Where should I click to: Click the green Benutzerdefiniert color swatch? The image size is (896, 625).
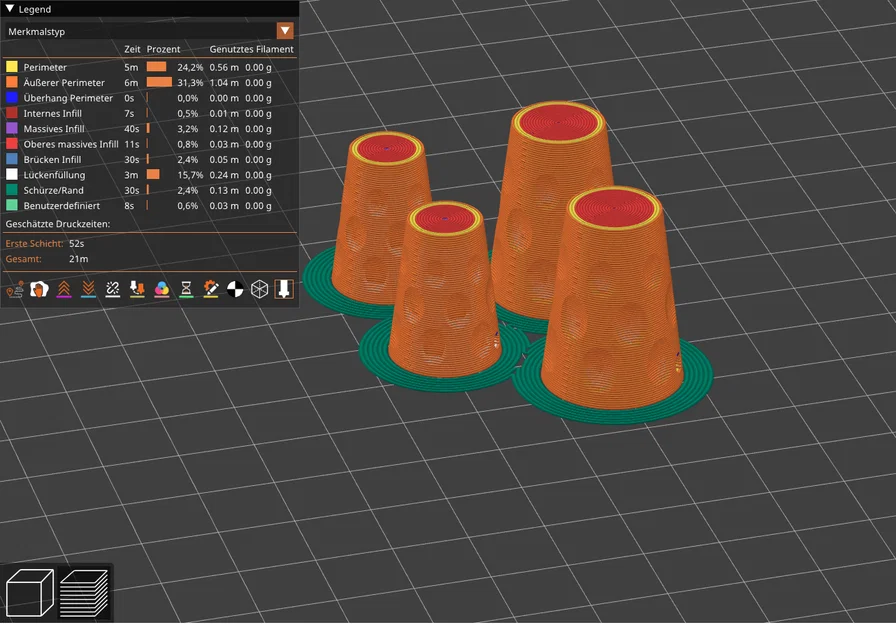click(11, 205)
